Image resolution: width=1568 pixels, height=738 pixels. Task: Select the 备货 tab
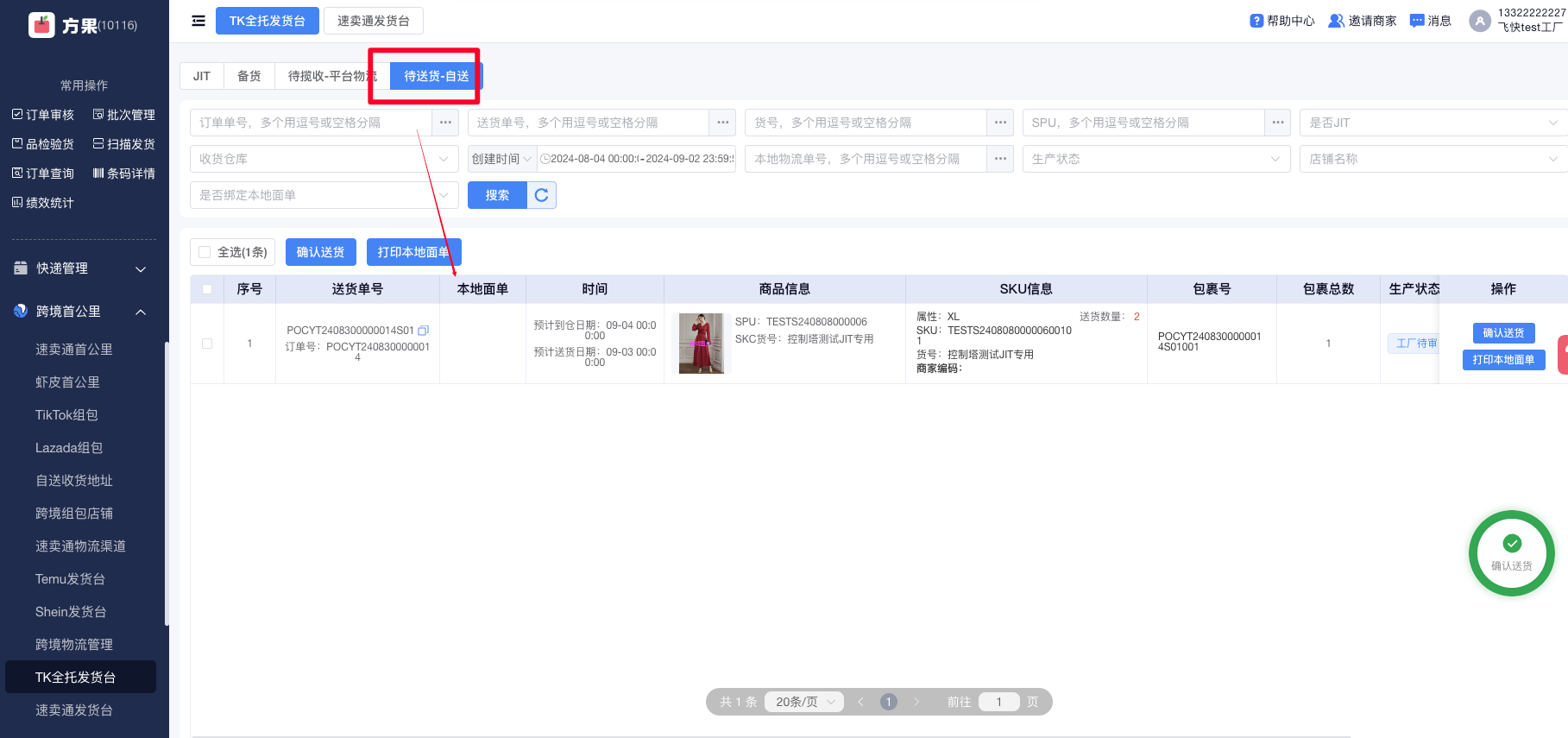coord(249,76)
